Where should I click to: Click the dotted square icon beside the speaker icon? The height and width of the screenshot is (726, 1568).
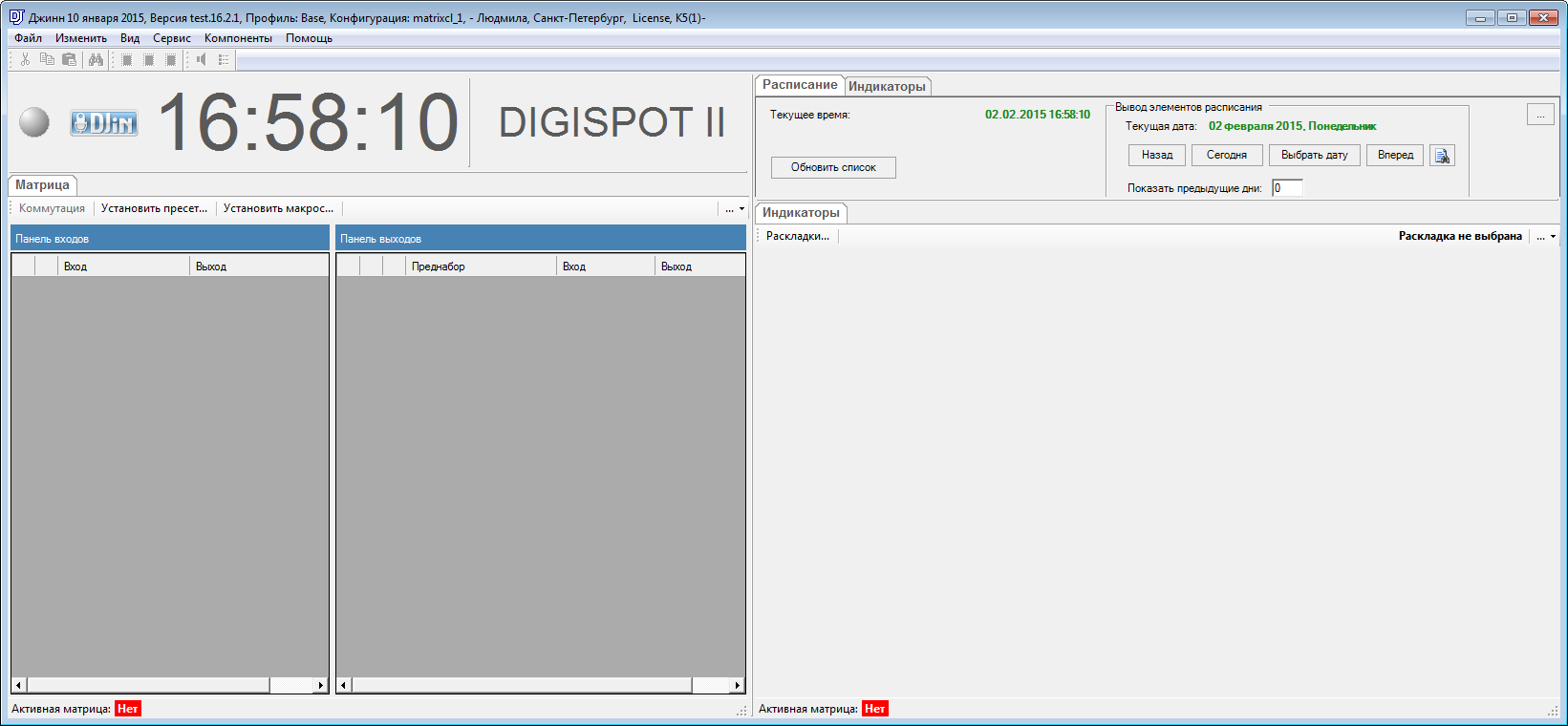tap(171, 59)
